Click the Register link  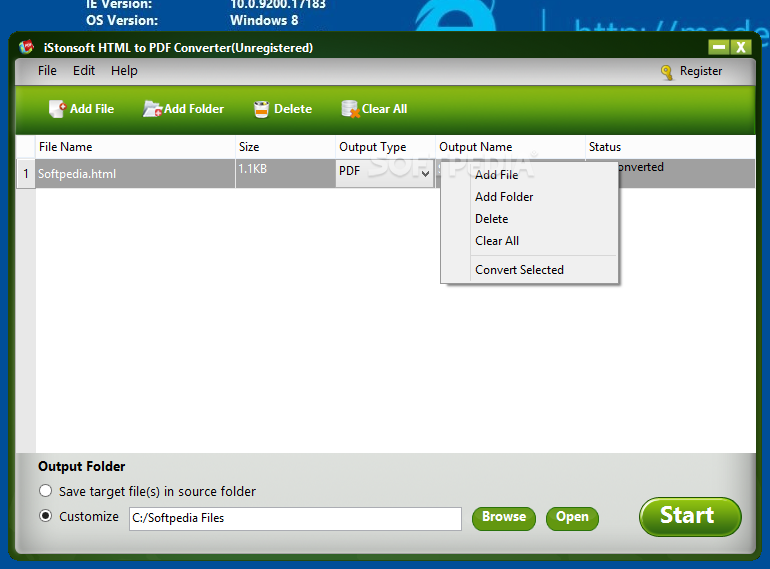pyautogui.click(x=701, y=71)
